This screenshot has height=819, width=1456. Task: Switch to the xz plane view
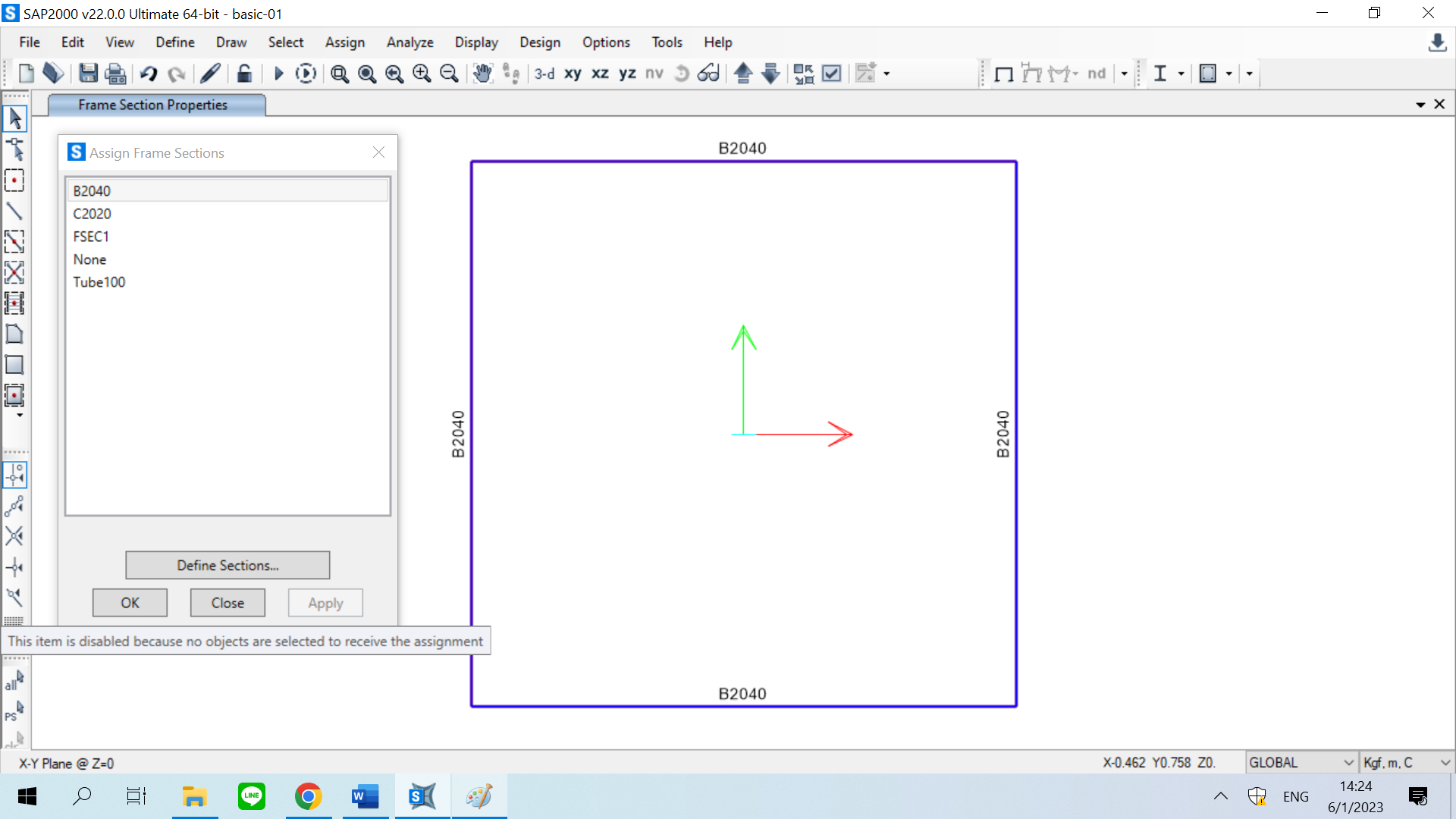(x=600, y=74)
